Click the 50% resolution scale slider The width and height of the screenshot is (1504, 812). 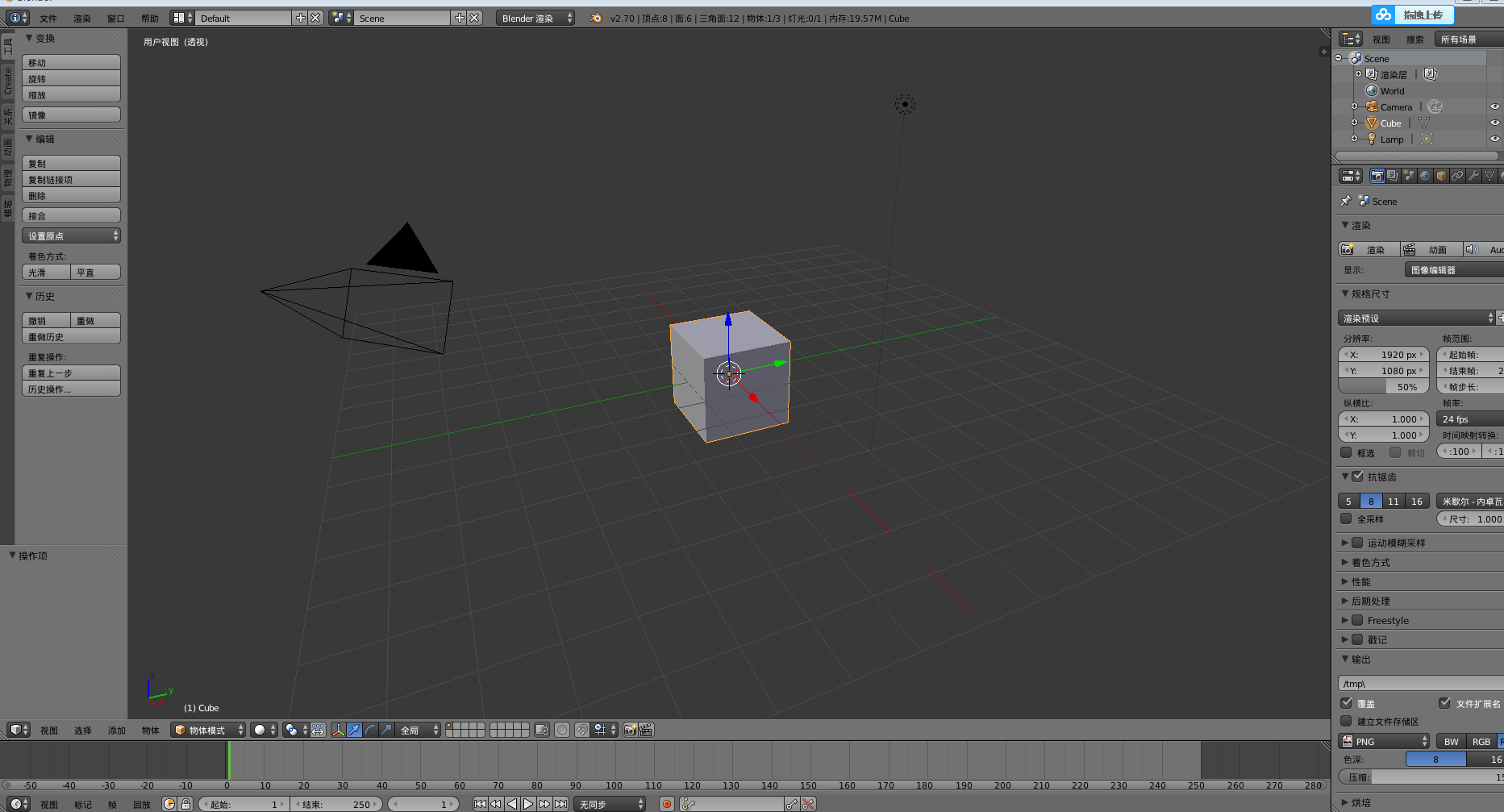click(1383, 387)
